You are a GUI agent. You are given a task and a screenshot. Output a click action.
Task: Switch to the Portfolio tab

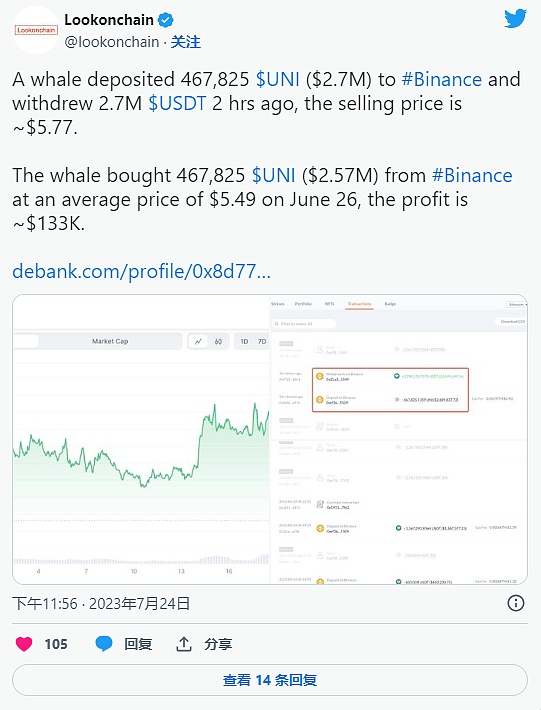coord(303,304)
